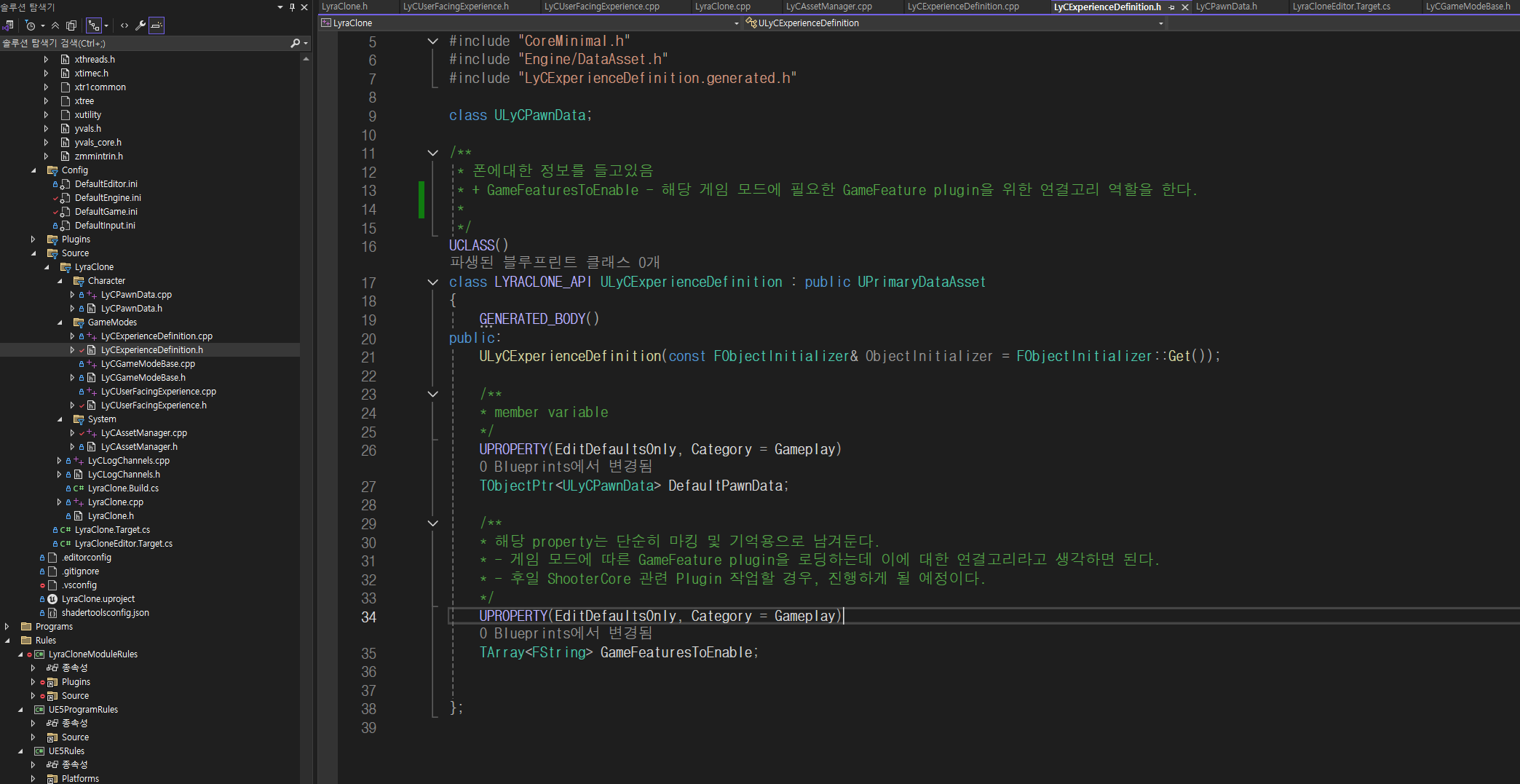Click the Blueprints CodeLens above DefaultPawnData
1520x784 pixels.
click(566, 467)
